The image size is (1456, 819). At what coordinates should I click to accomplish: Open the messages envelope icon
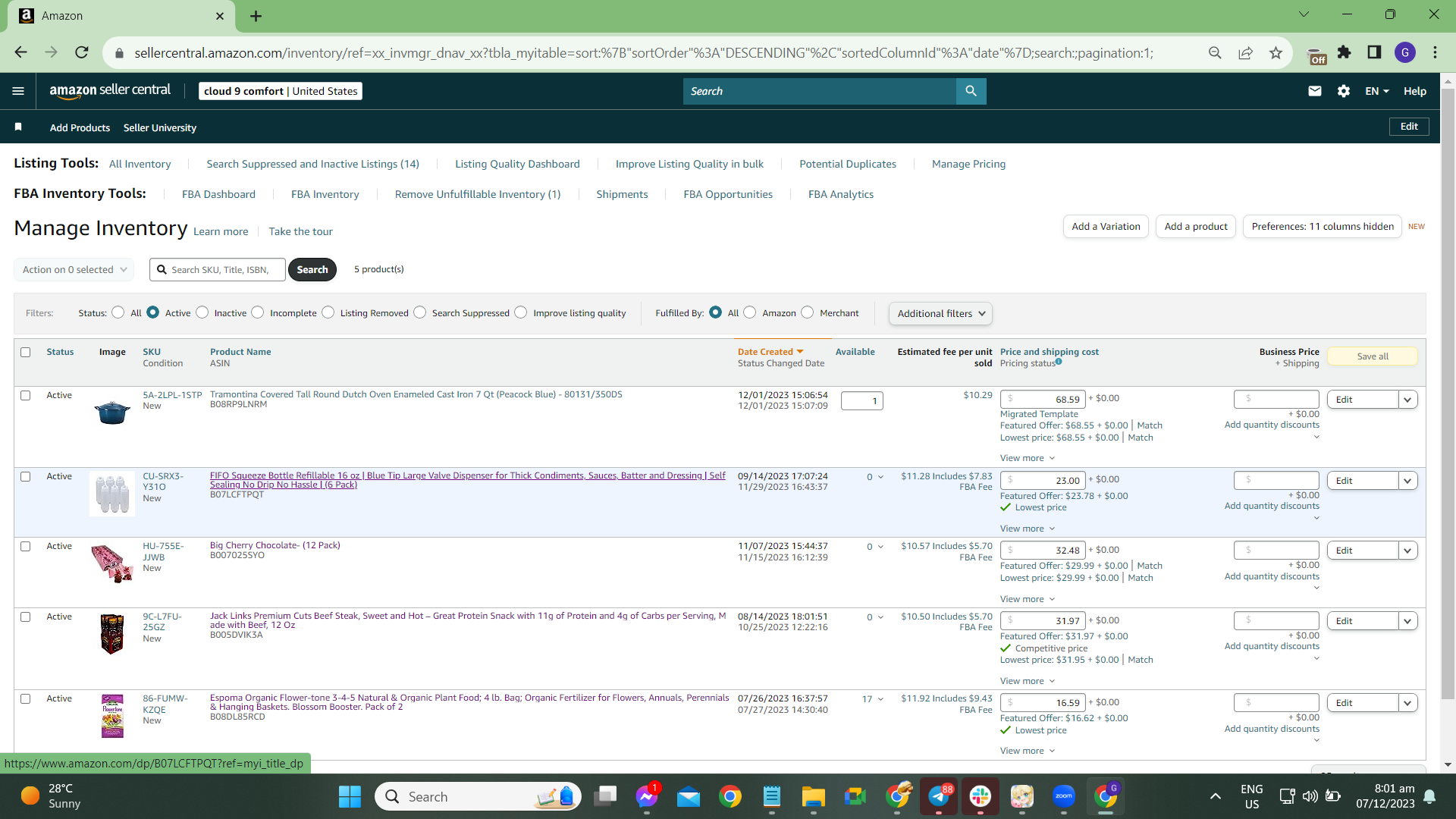click(x=1315, y=91)
